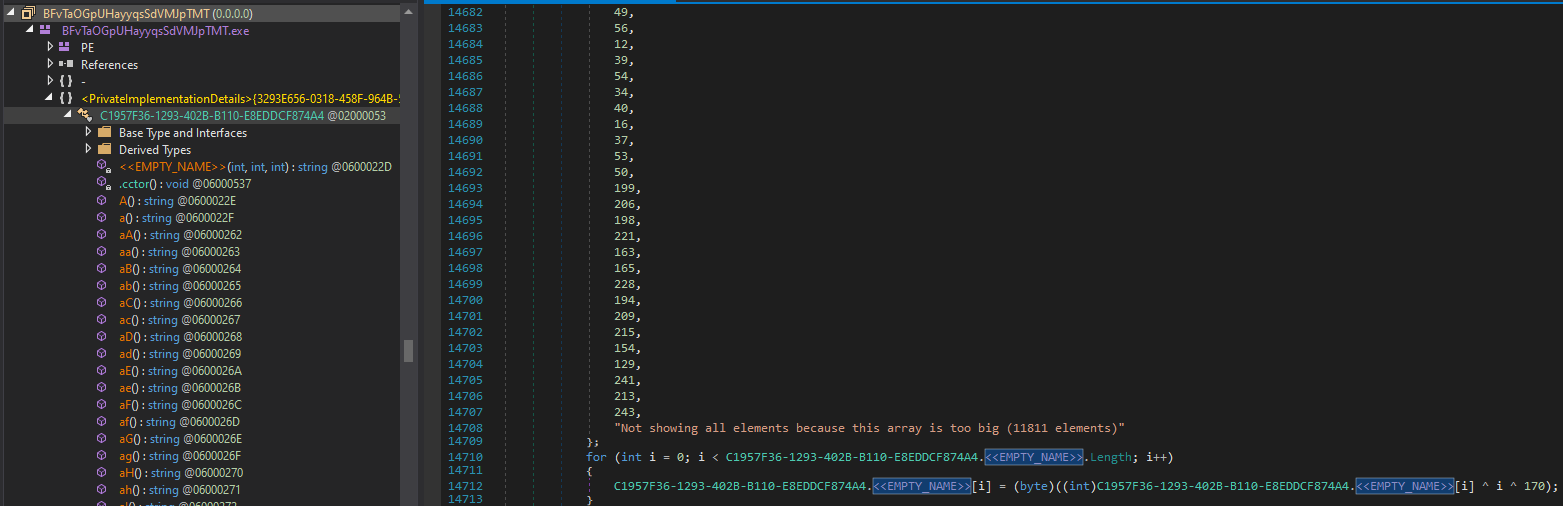
Task: Select the PE tree item label
Action: 88,47
